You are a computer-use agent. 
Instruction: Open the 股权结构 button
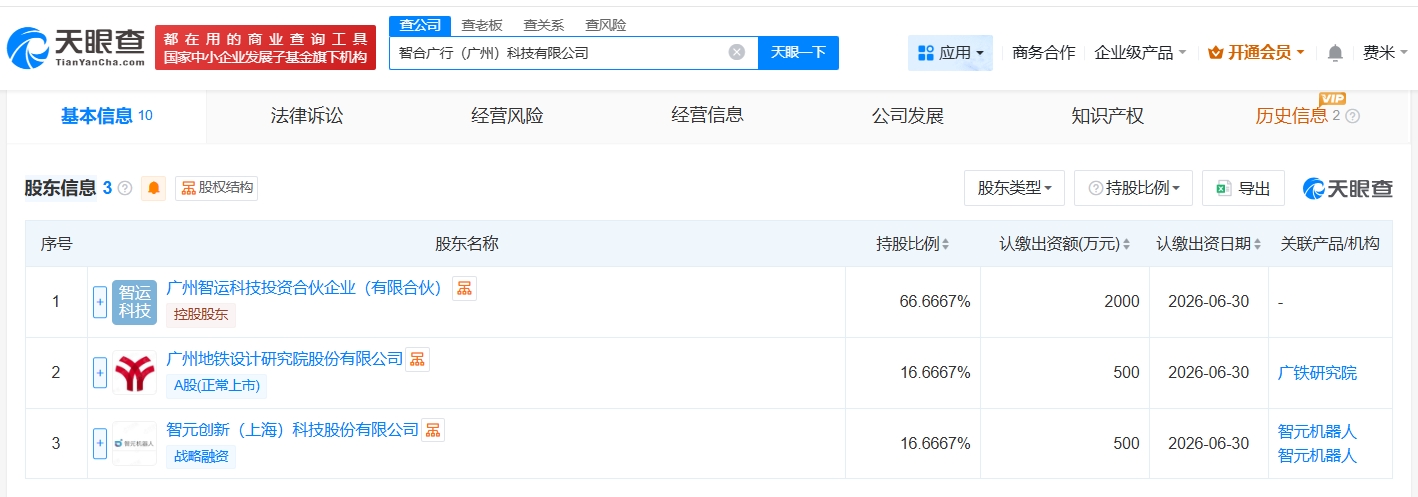pyautogui.click(x=217, y=188)
